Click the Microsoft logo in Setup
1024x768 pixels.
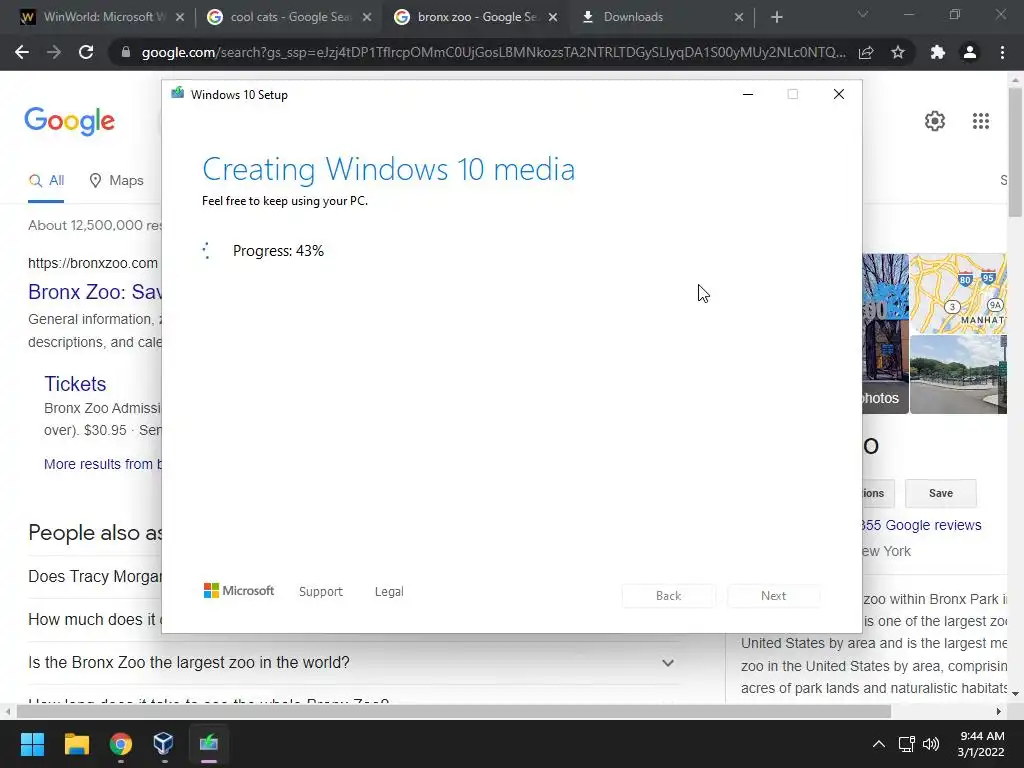(239, 591)
